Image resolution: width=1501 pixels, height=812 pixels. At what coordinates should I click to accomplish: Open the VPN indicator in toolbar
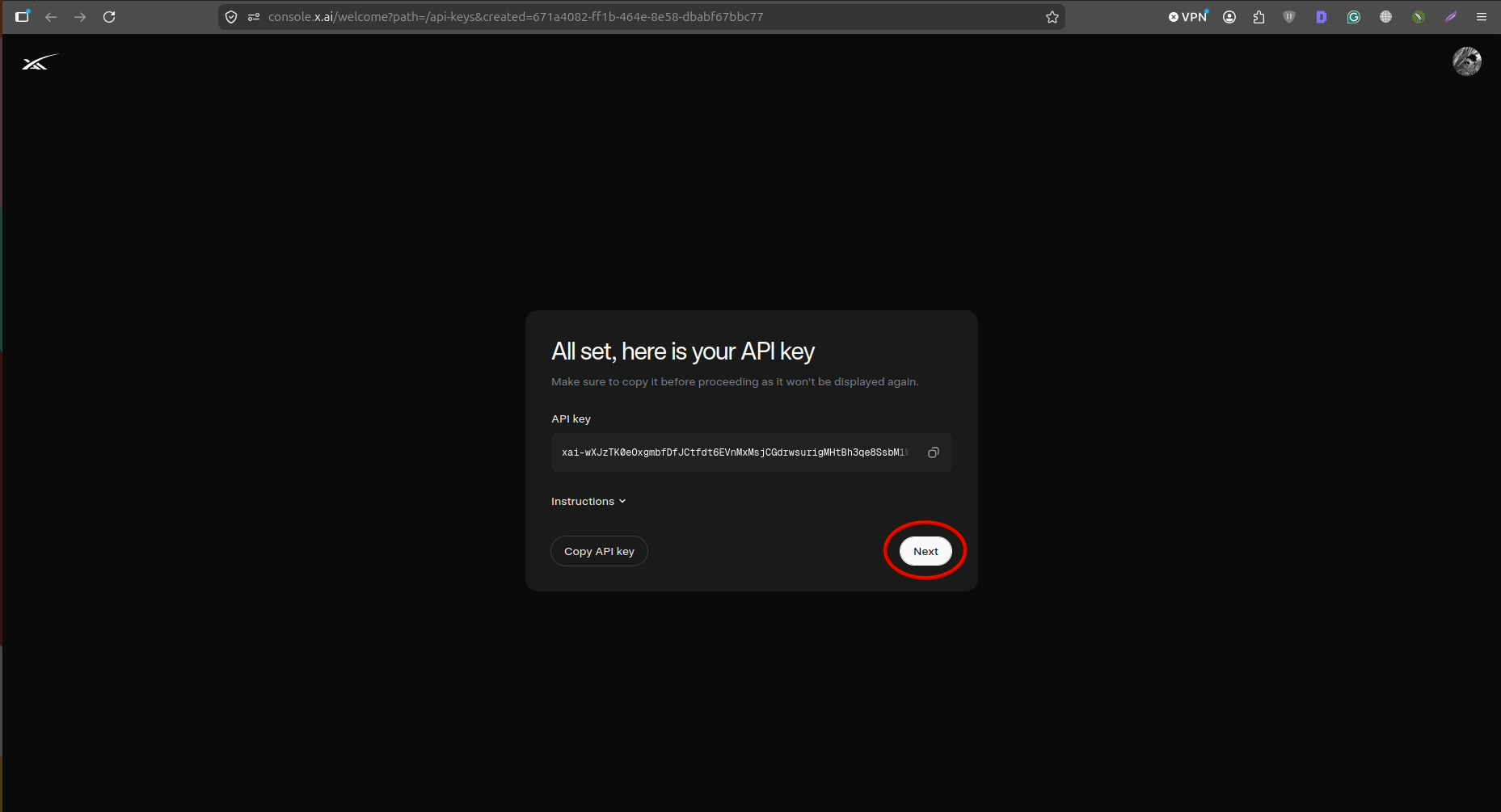[1188, 17]
